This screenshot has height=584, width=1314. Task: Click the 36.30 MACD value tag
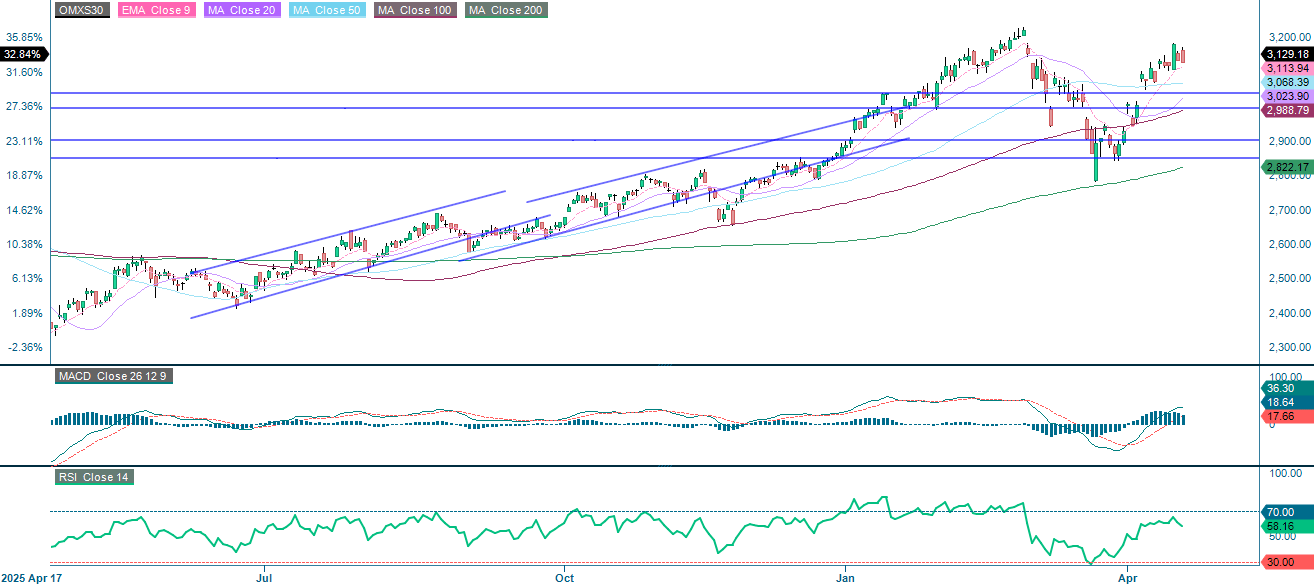pos(1286,387)
